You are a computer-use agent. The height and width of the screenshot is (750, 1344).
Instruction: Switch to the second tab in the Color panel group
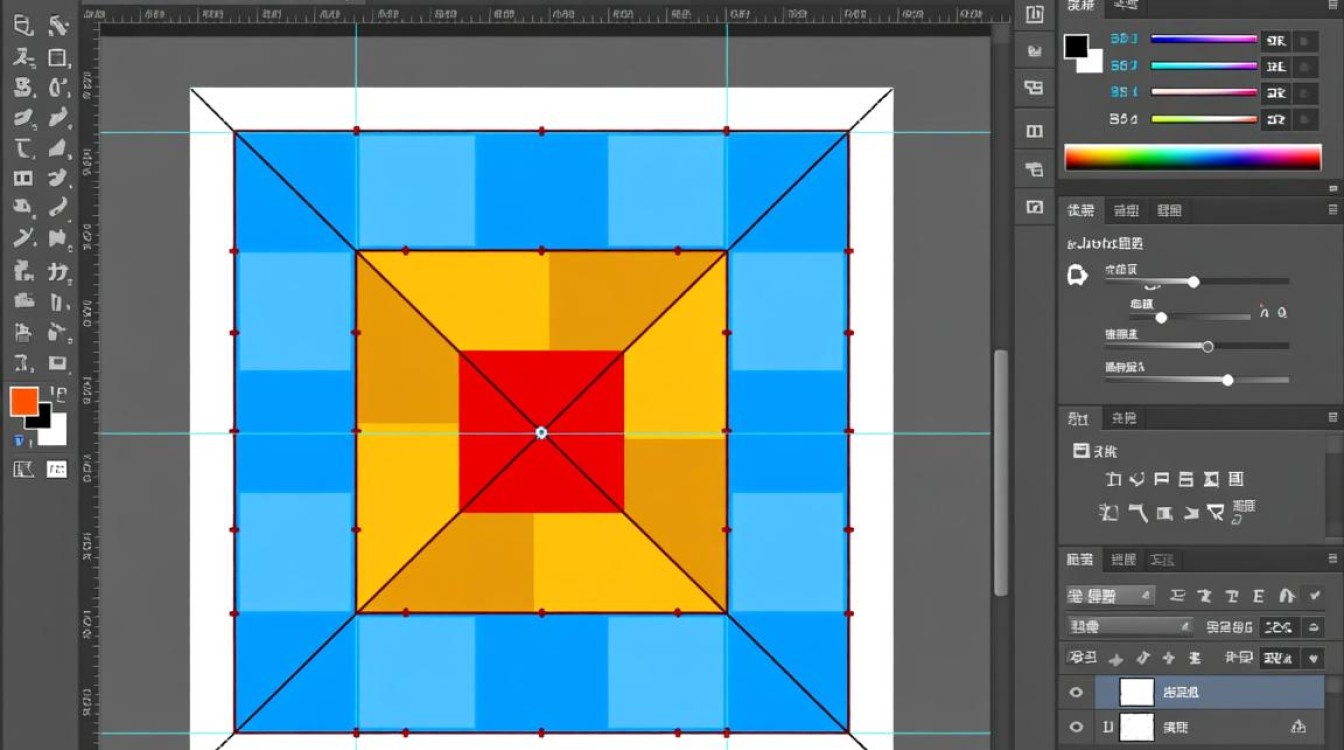(x=1126, y=6)
